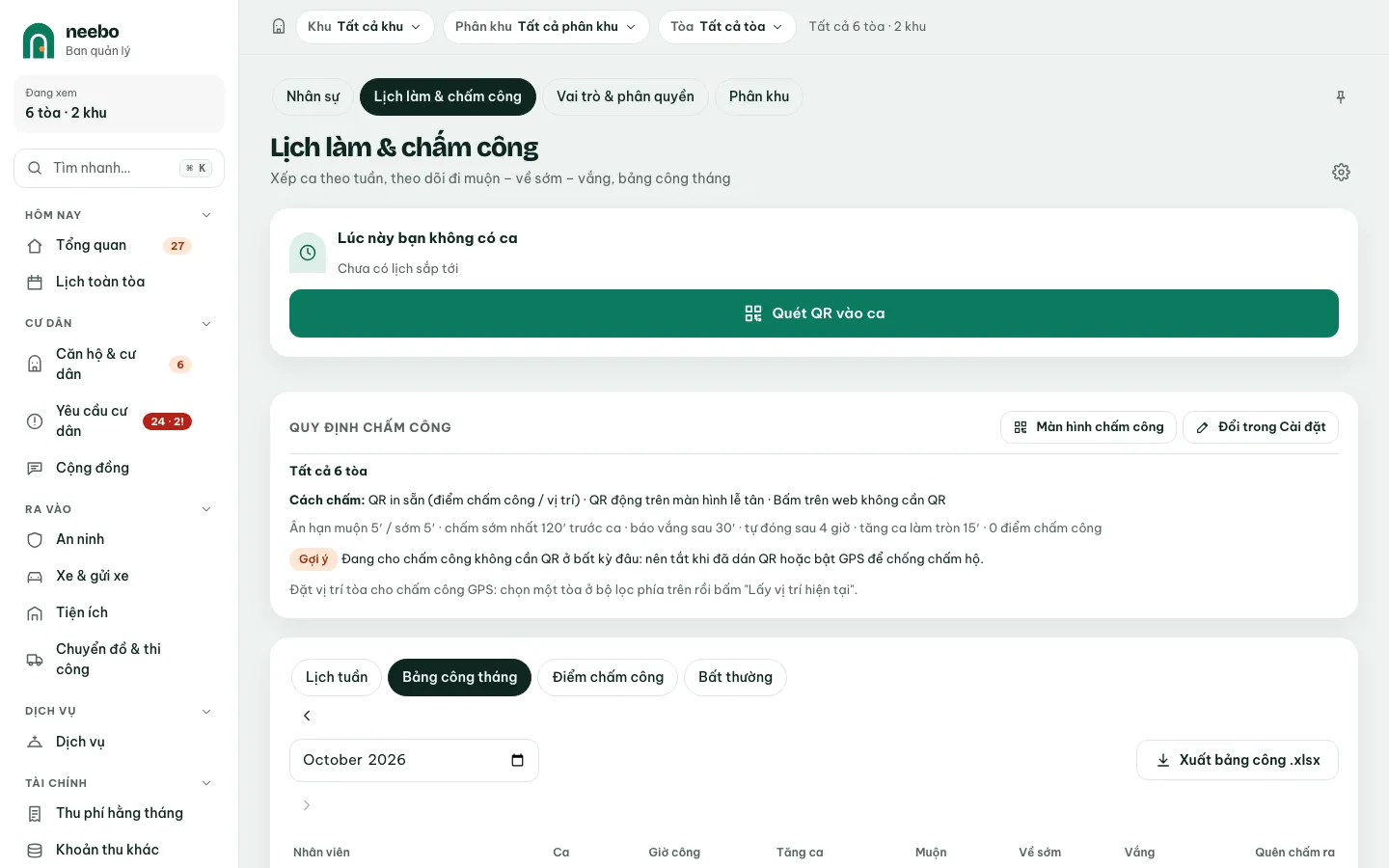This screenshot has height=868, width=1389.
Task: Open the calendar picker icon in month field
Action: click(517, 760)
